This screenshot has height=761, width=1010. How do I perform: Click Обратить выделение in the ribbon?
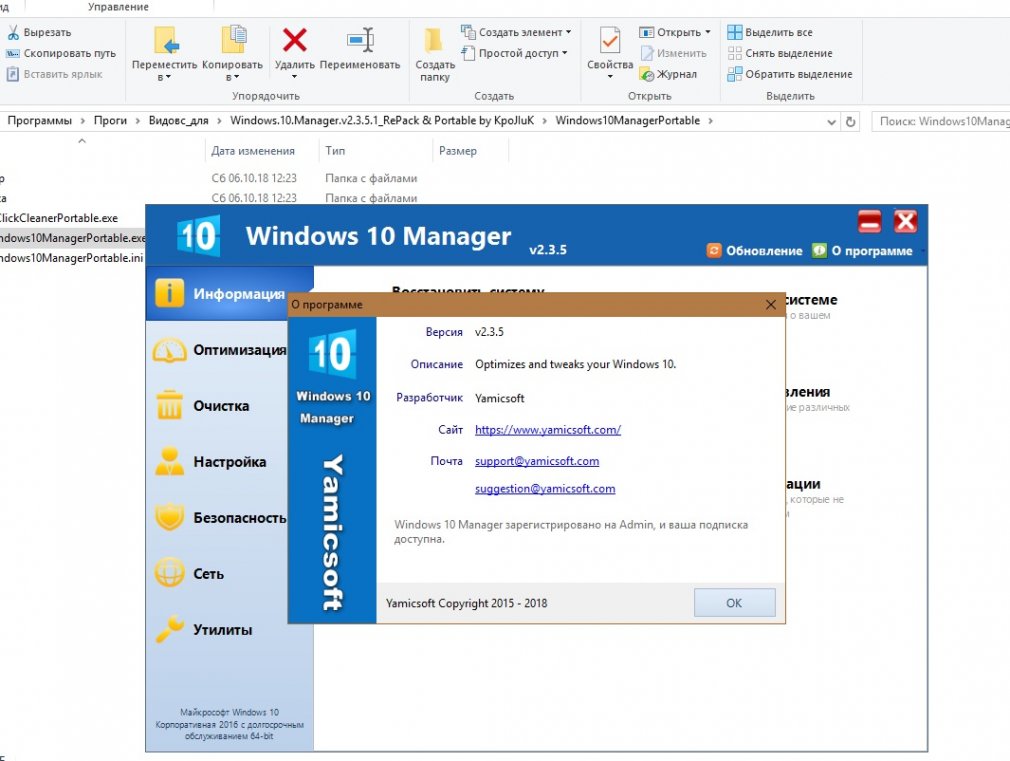[790, 74]
